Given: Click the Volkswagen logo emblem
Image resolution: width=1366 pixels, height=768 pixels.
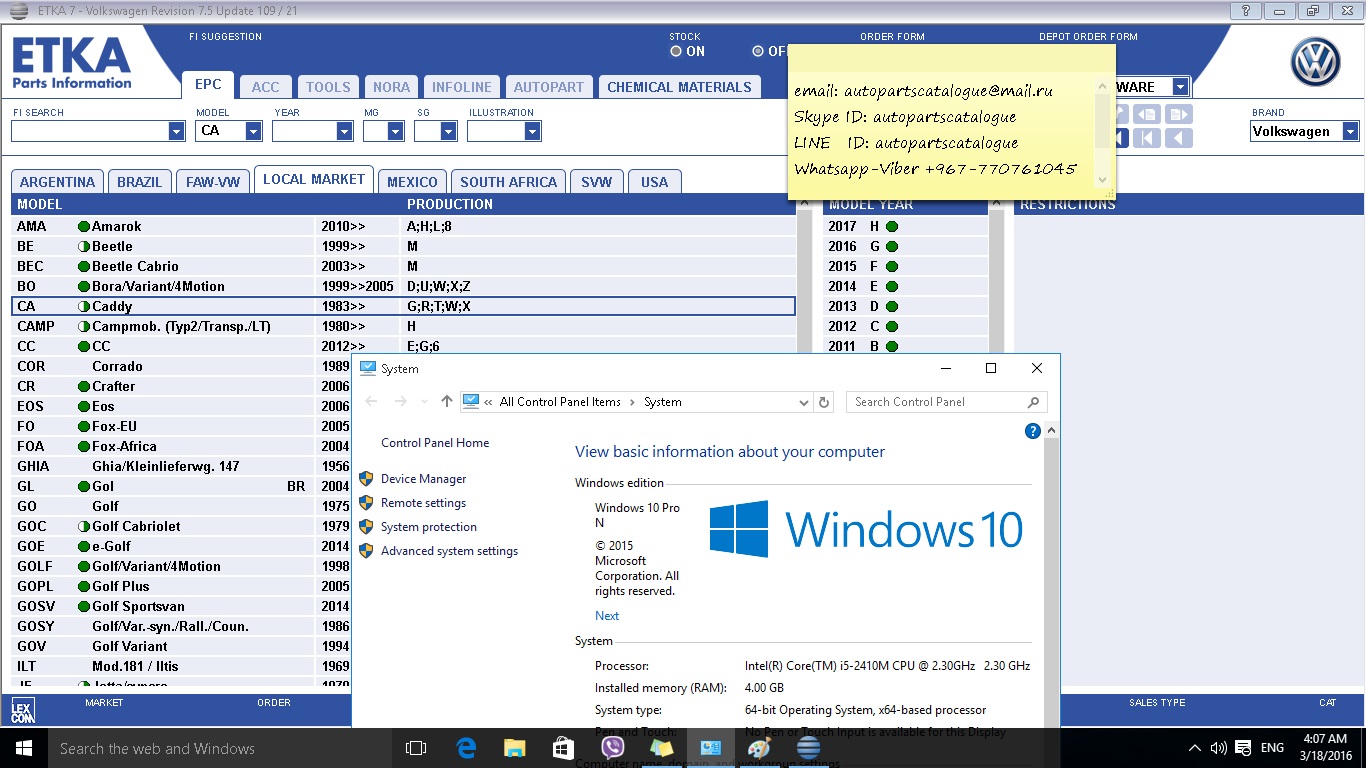Looking at the screenshot, I should pos(1316,62).
